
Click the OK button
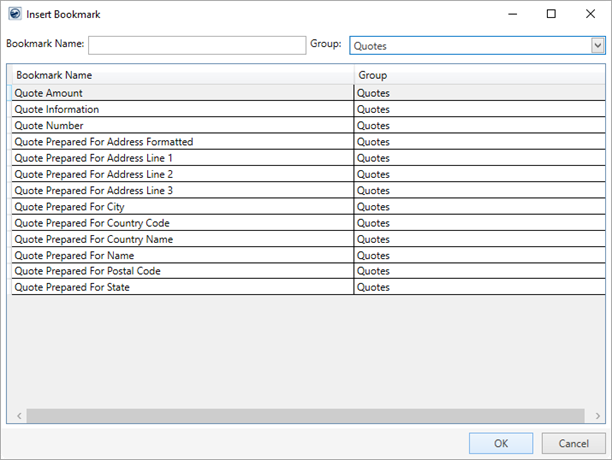point(500,443)
